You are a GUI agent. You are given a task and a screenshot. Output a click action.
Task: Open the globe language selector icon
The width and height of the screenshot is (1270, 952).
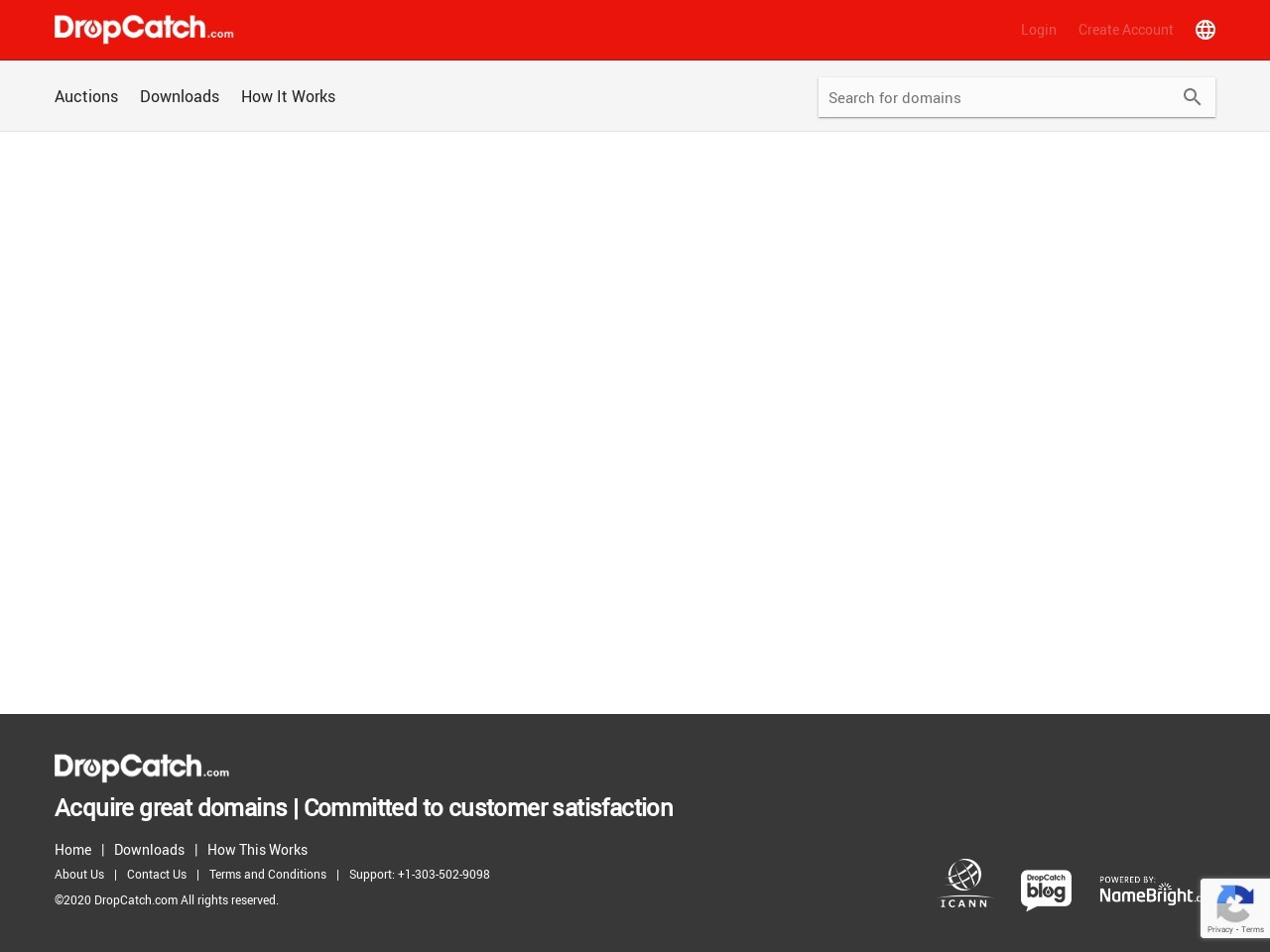tap(1205, 30)
